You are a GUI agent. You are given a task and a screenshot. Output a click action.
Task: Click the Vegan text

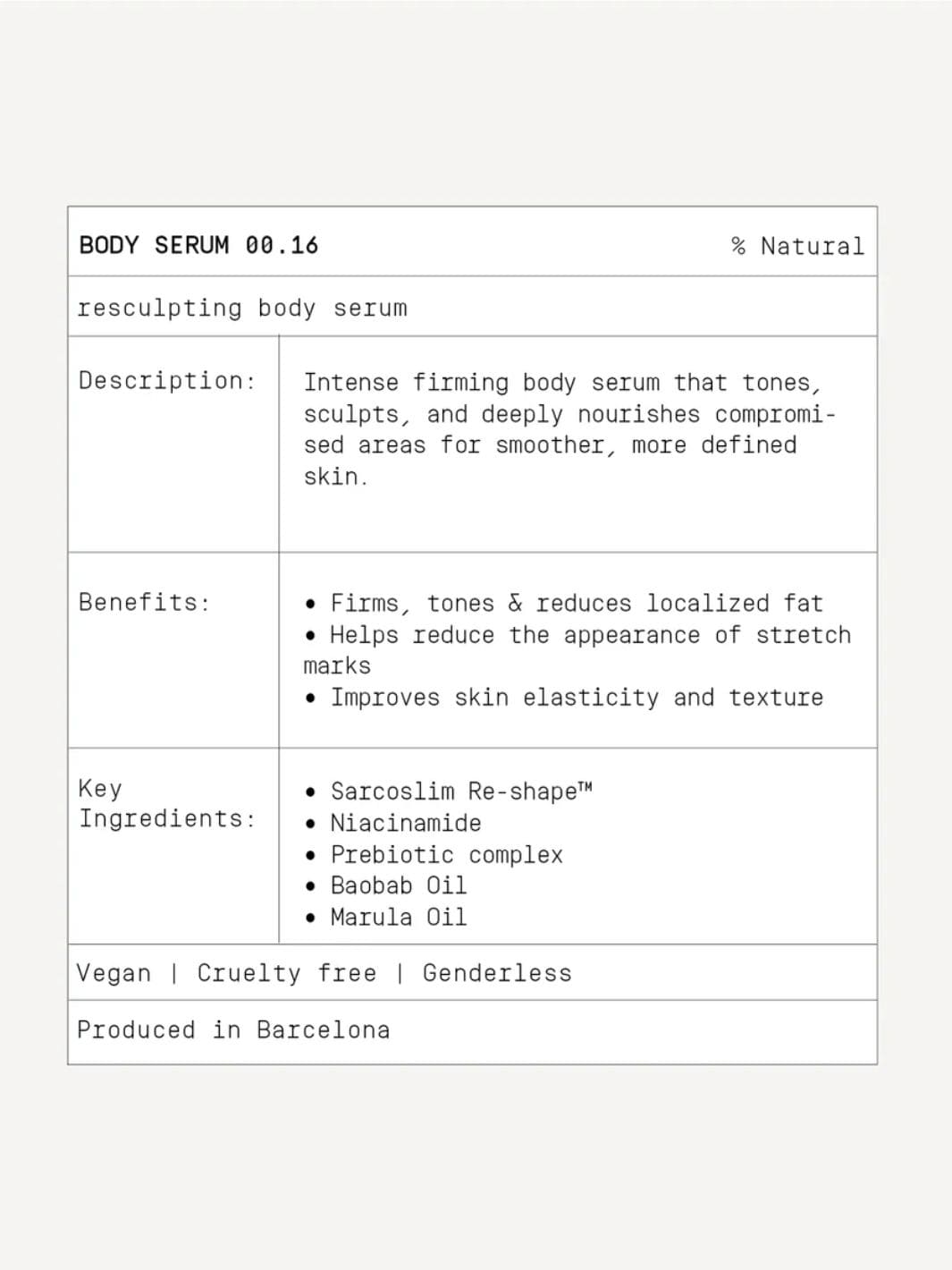(114, 973)
